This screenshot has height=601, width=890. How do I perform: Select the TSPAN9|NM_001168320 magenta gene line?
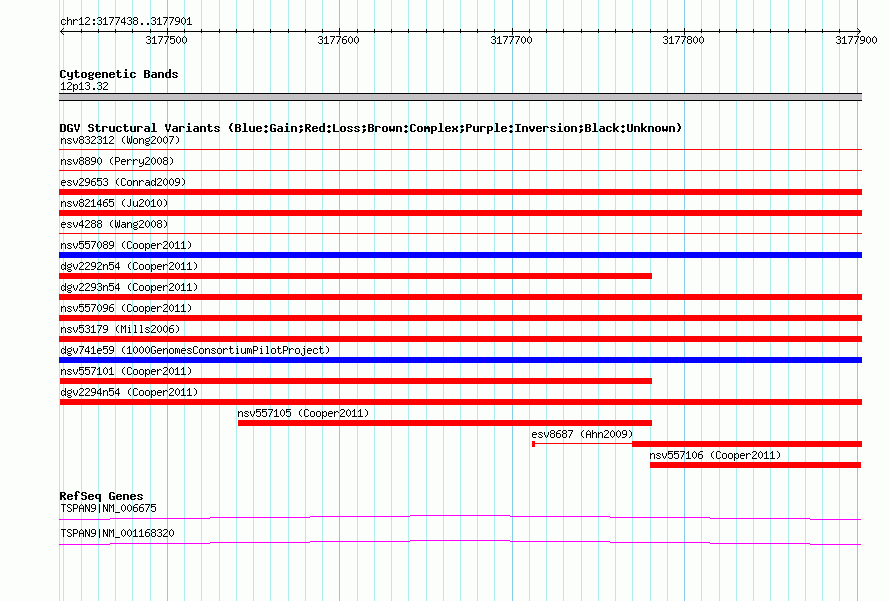click(460, 542)
